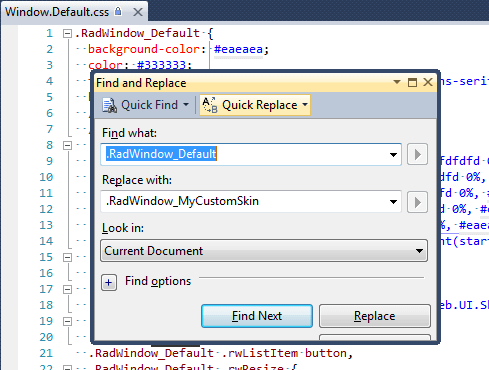489x370 pixels.
Task: Collapse the code block at line 19
Action: pos(67,321)
